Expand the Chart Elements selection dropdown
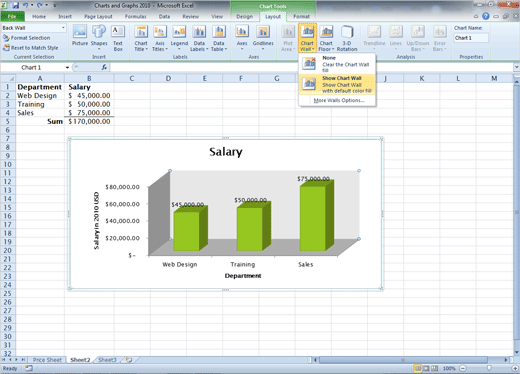The image size is (520, 374). tap(63, 28)
